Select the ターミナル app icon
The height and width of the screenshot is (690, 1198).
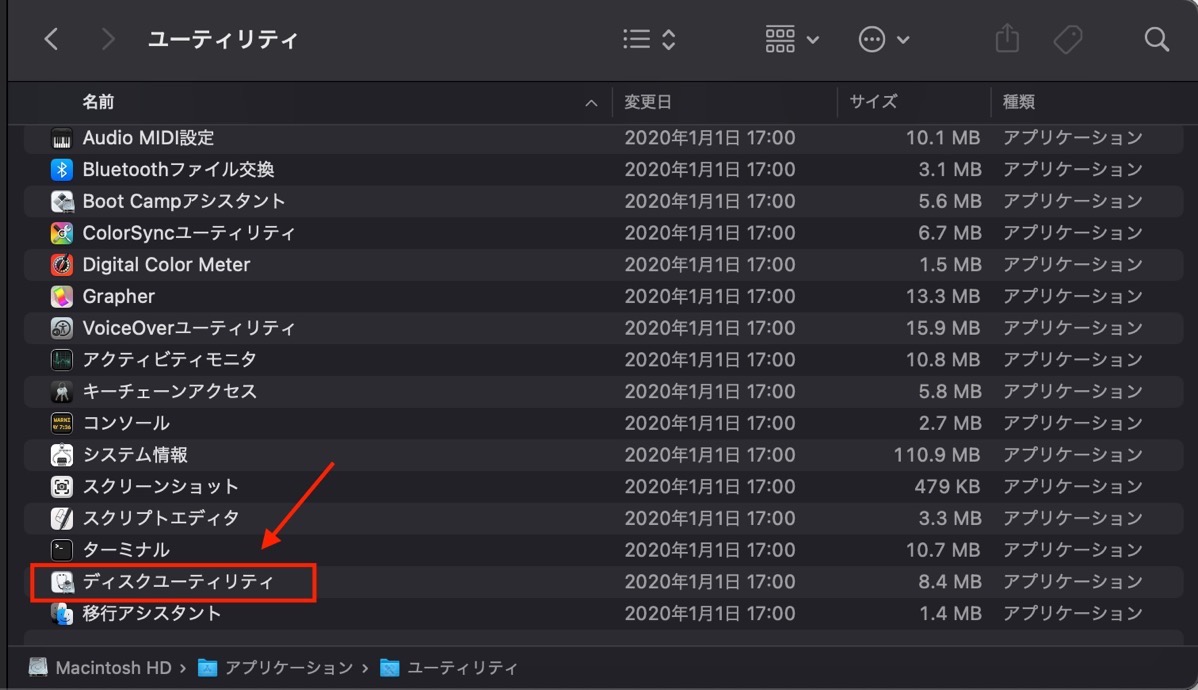click(x=62, y=550)
